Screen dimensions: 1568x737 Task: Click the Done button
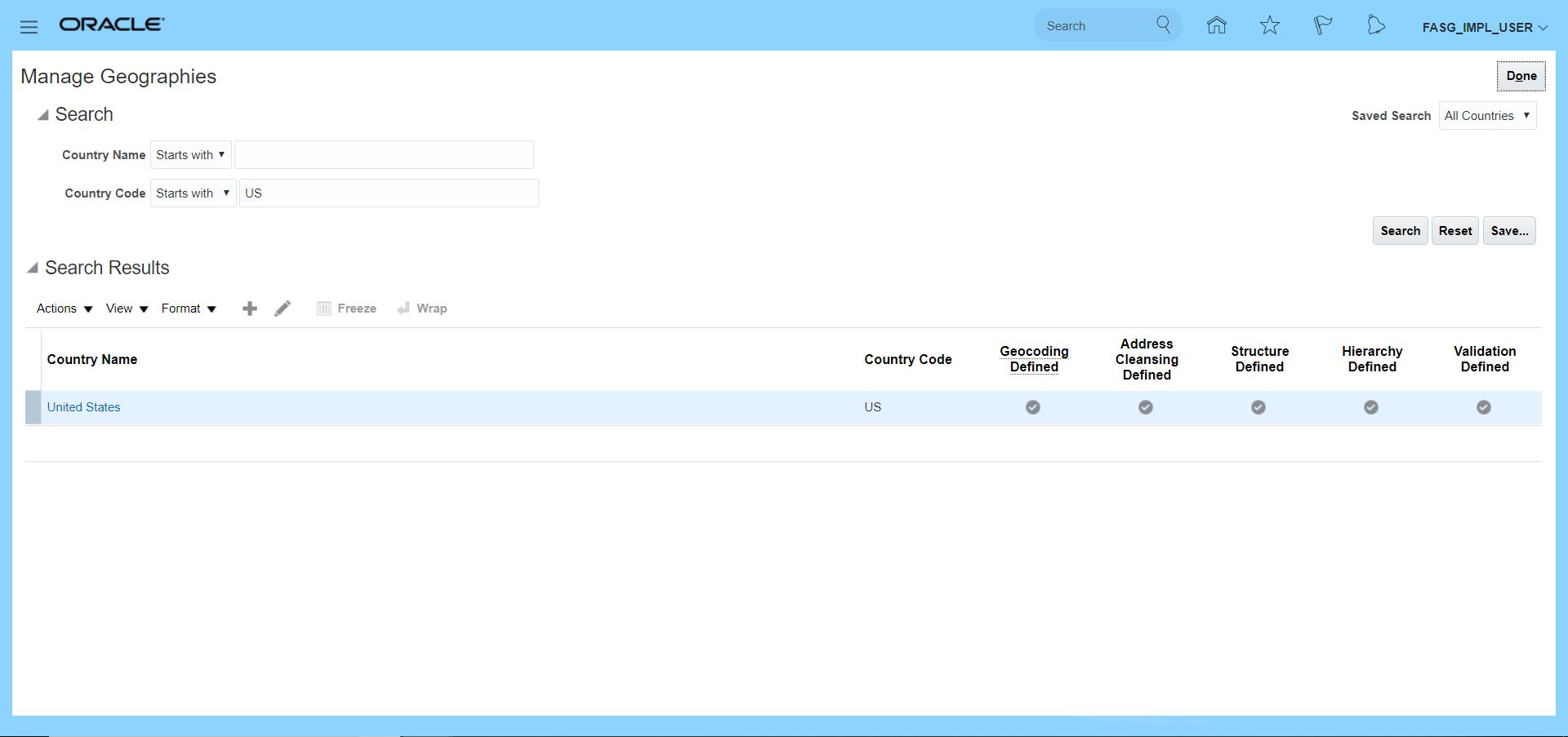point(1521,76)
